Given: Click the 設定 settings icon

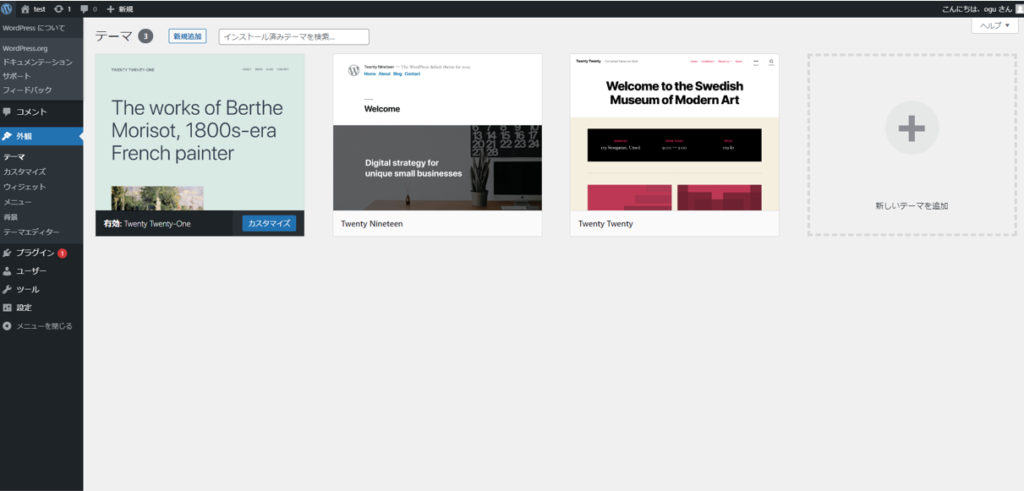Looking at the screenshot, I should click(7, 308).
